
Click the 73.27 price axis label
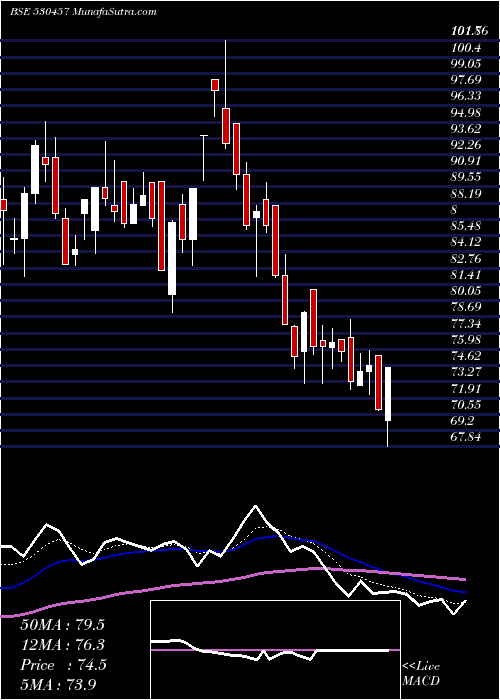[x=466, y=372]
